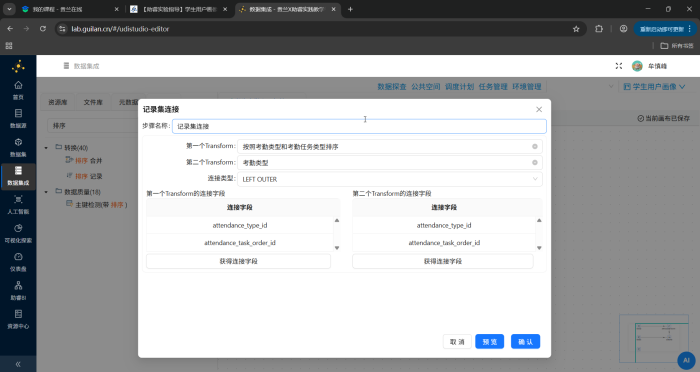Viewport: 700px width, 372px height.
Task: Select the 数据集成 sidebar icon
Action: click(18, 171)
